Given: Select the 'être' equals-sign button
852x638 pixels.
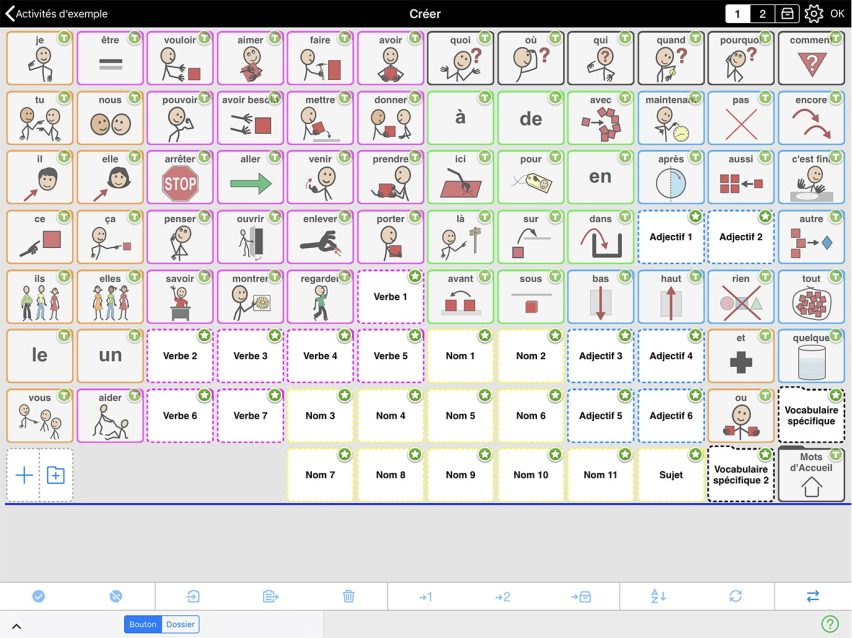Looking at the screenshot, I should pyautogui.click(x=110, y=58).
